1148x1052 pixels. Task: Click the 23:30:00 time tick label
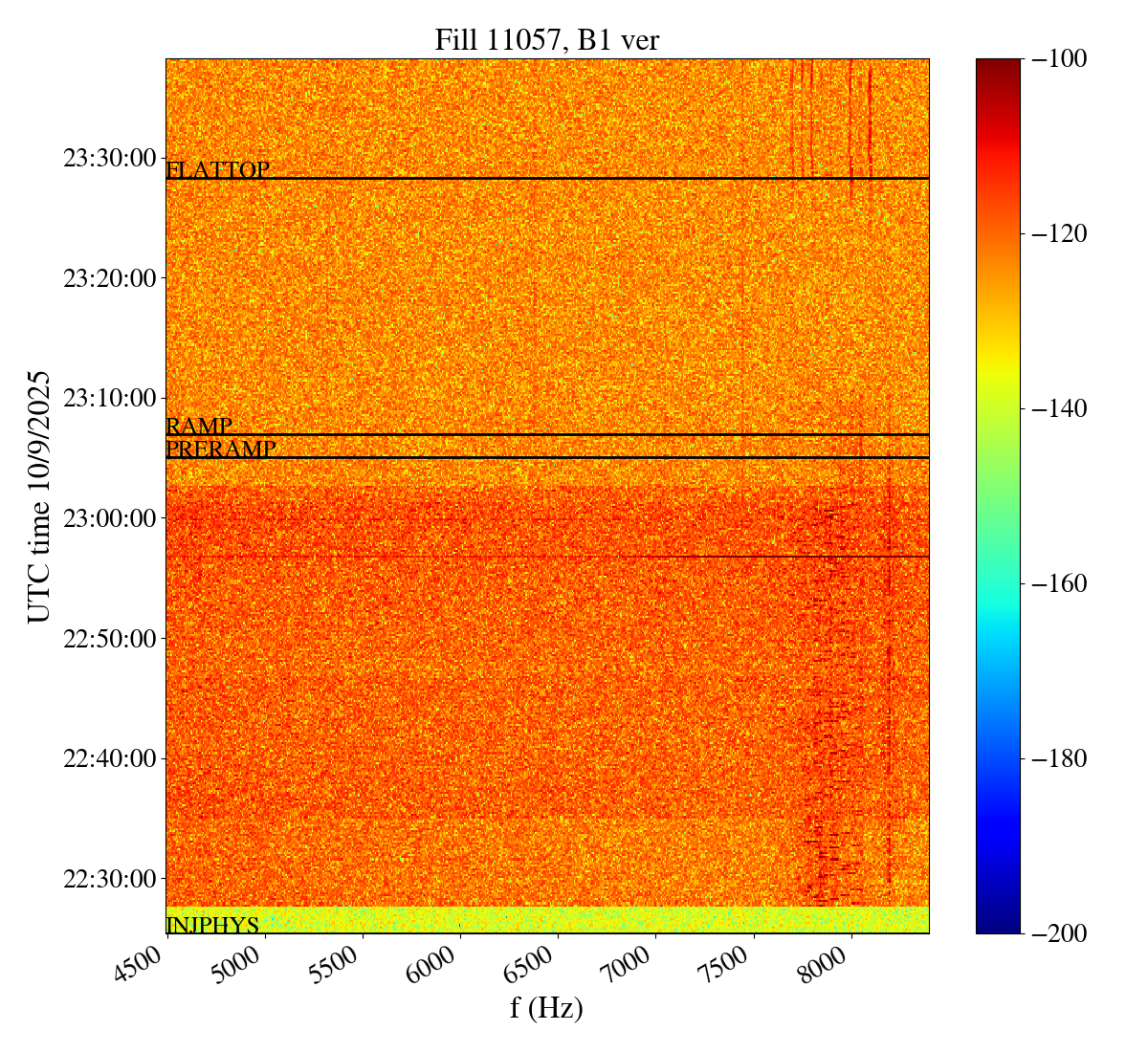point(109,158)
